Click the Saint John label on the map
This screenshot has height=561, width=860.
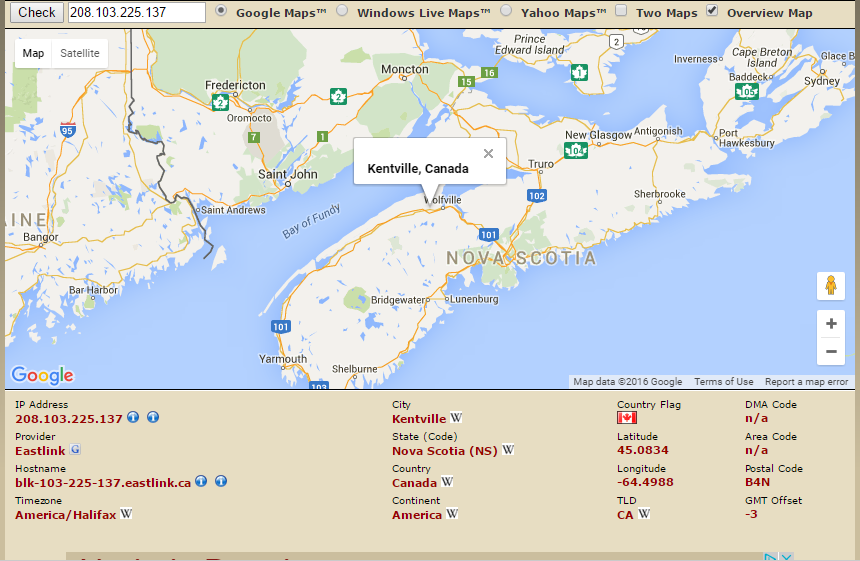(288, 174)
